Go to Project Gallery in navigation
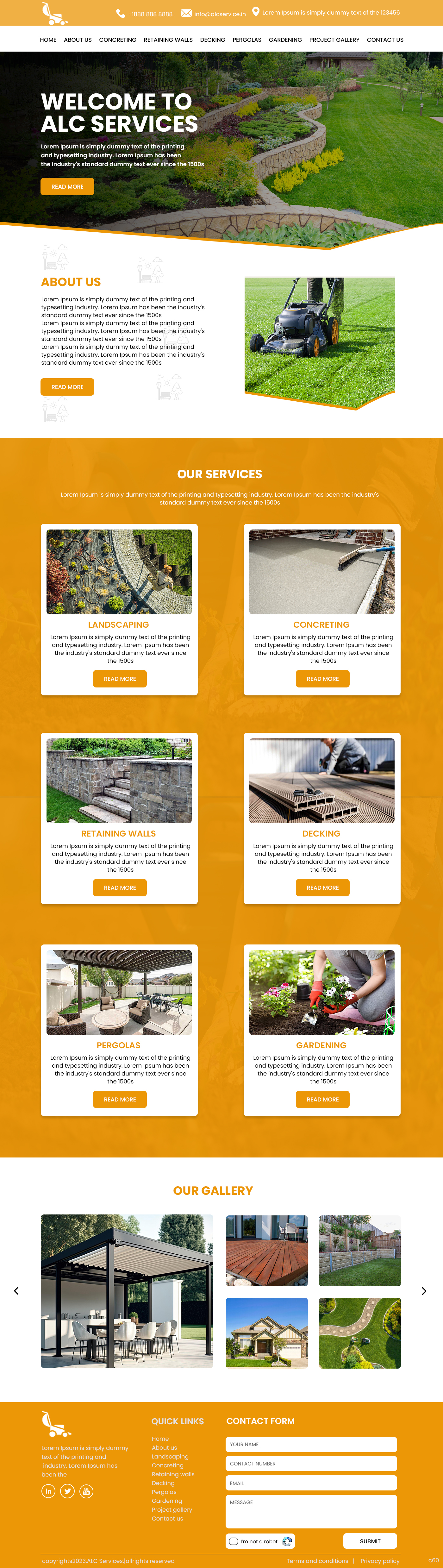 click(334, 40)
